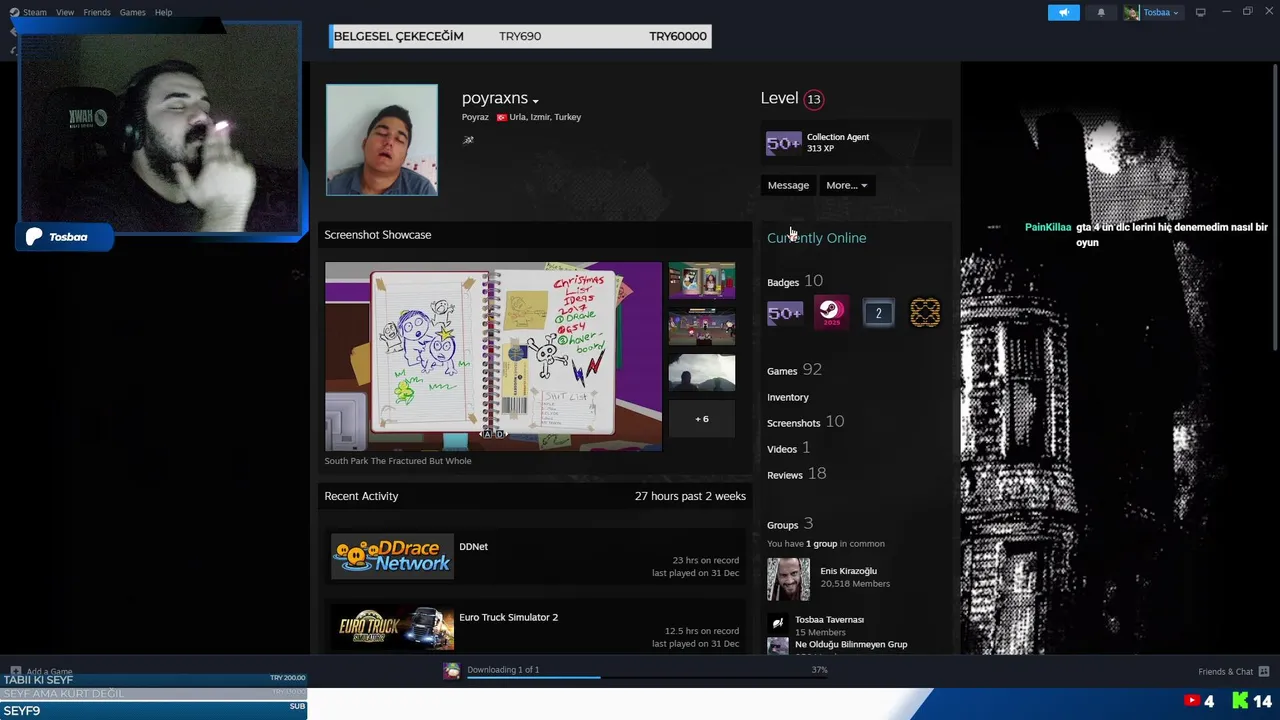
Task: Click the profile page vertical scrollbar
Action: (1275, 207)
